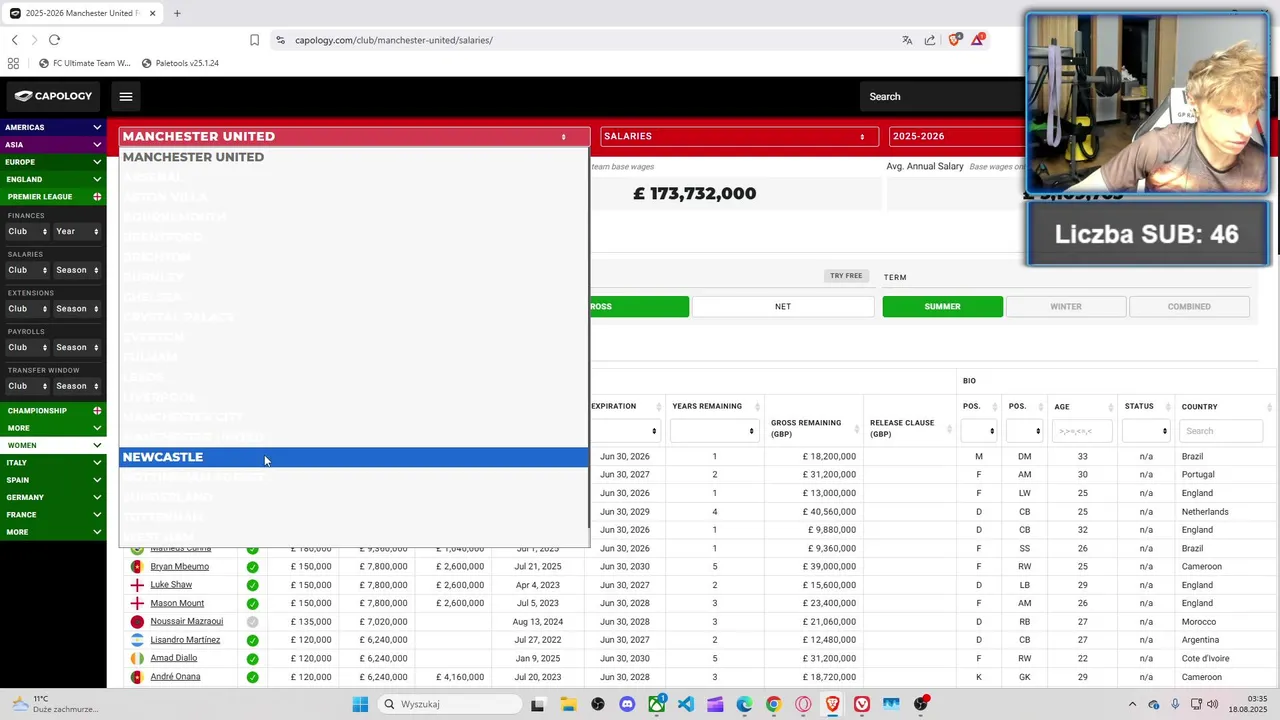
Task: Expand the GERMANY section
Action: (x=53, y=497)
